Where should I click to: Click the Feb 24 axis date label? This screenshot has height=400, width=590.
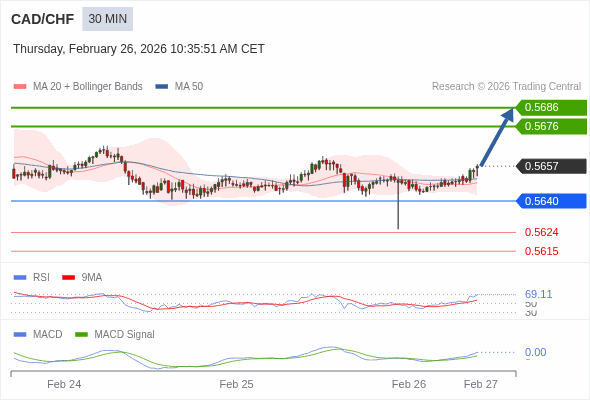(x=64, y=384)
